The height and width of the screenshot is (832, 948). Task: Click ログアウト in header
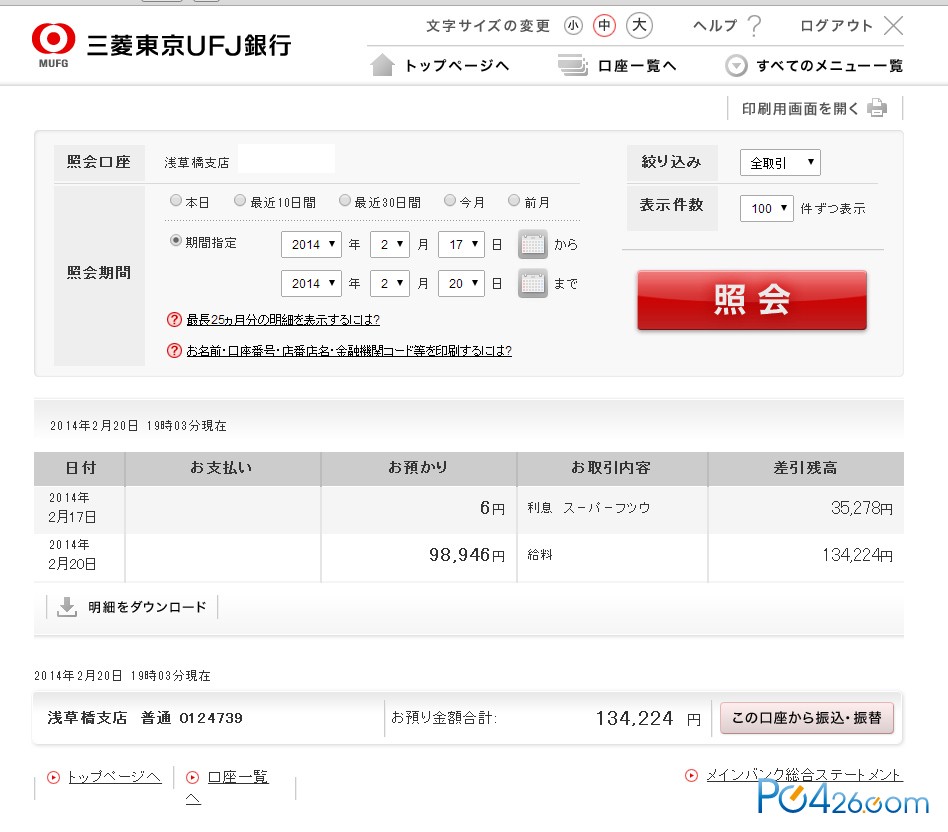click(836, 26)
